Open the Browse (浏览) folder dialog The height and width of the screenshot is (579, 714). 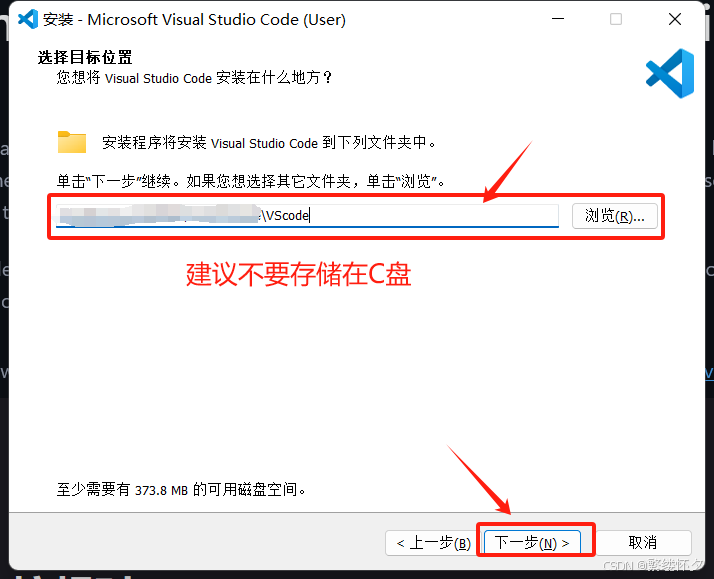pyautogui.click(x=614, y=216)
